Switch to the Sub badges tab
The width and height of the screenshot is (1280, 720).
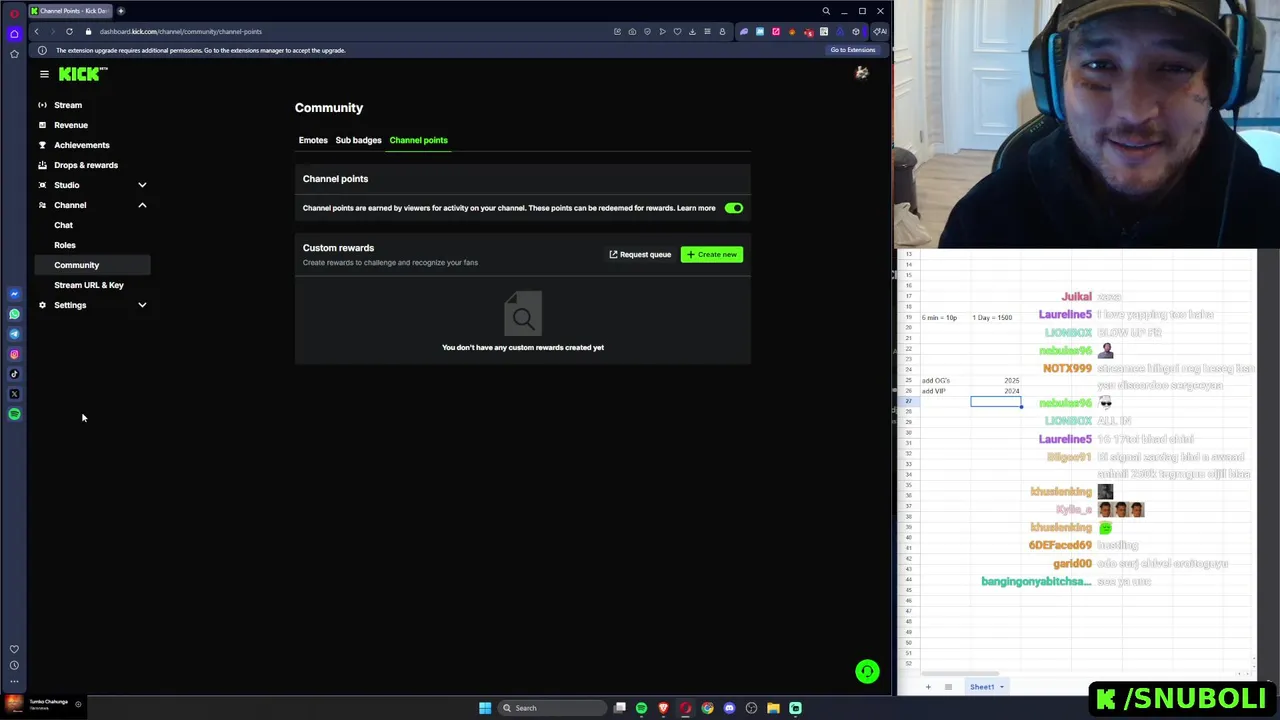(358, 140)
